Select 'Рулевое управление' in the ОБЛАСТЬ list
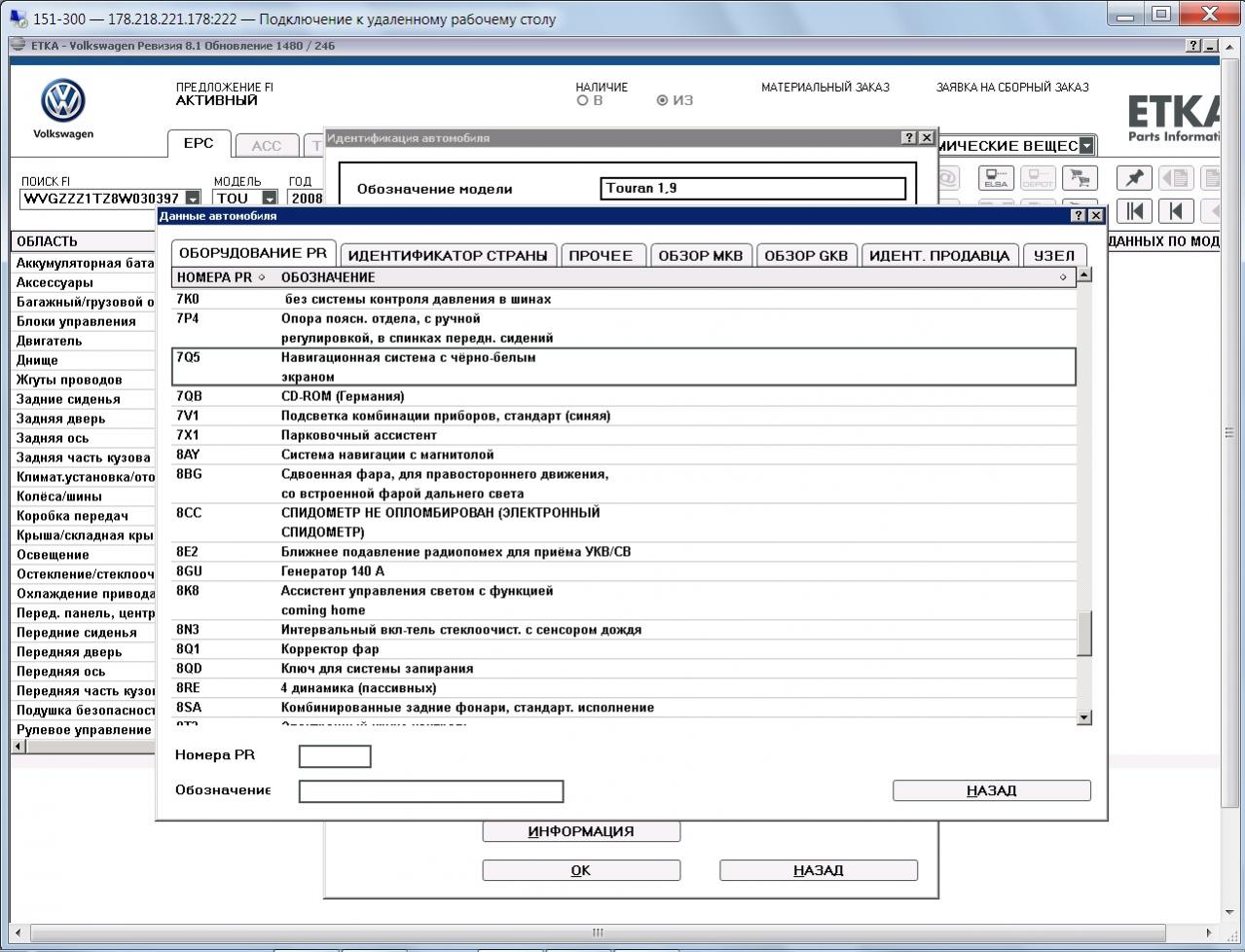 [x=84, y=730]
